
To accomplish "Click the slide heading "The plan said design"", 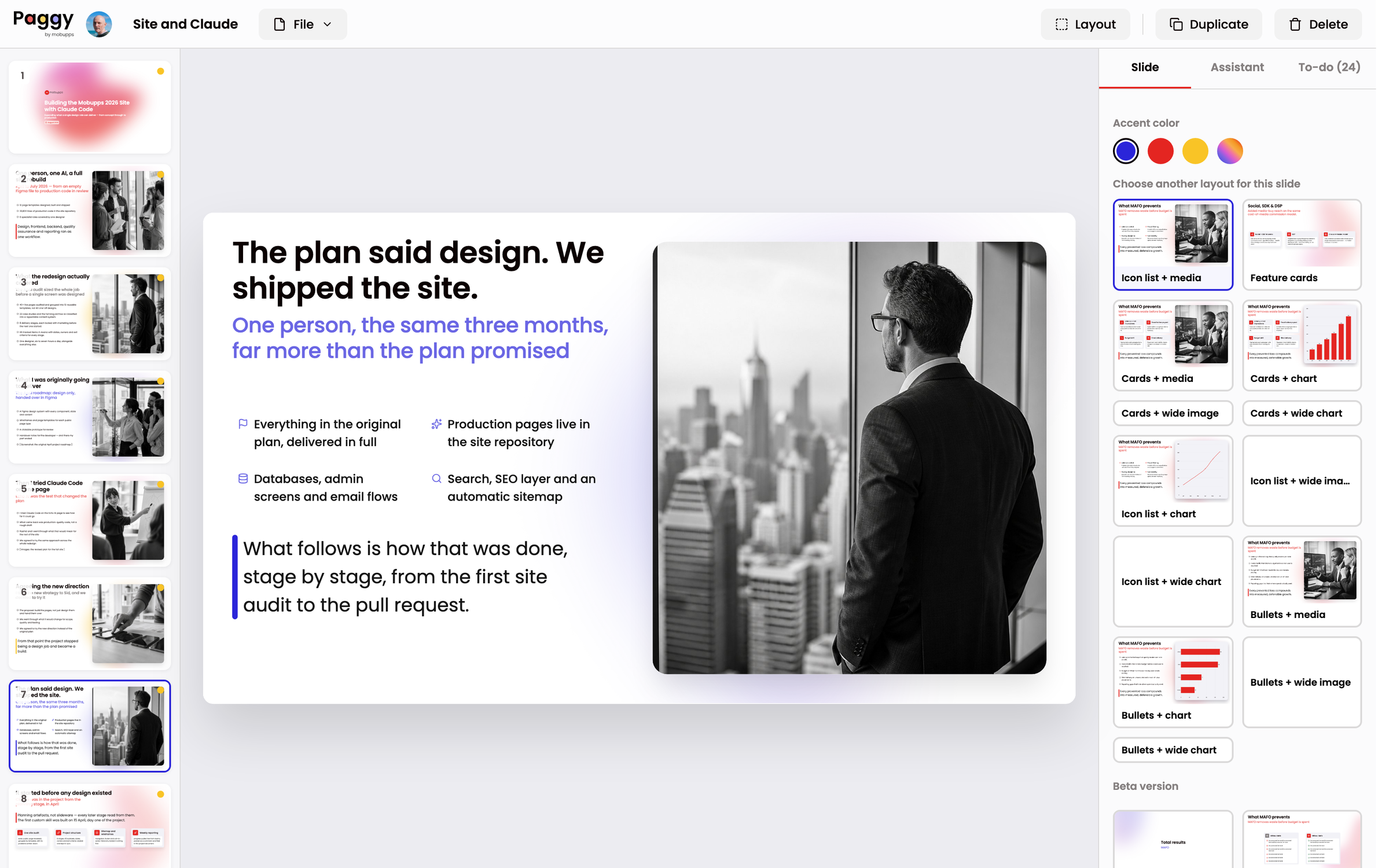I will 418,270.
